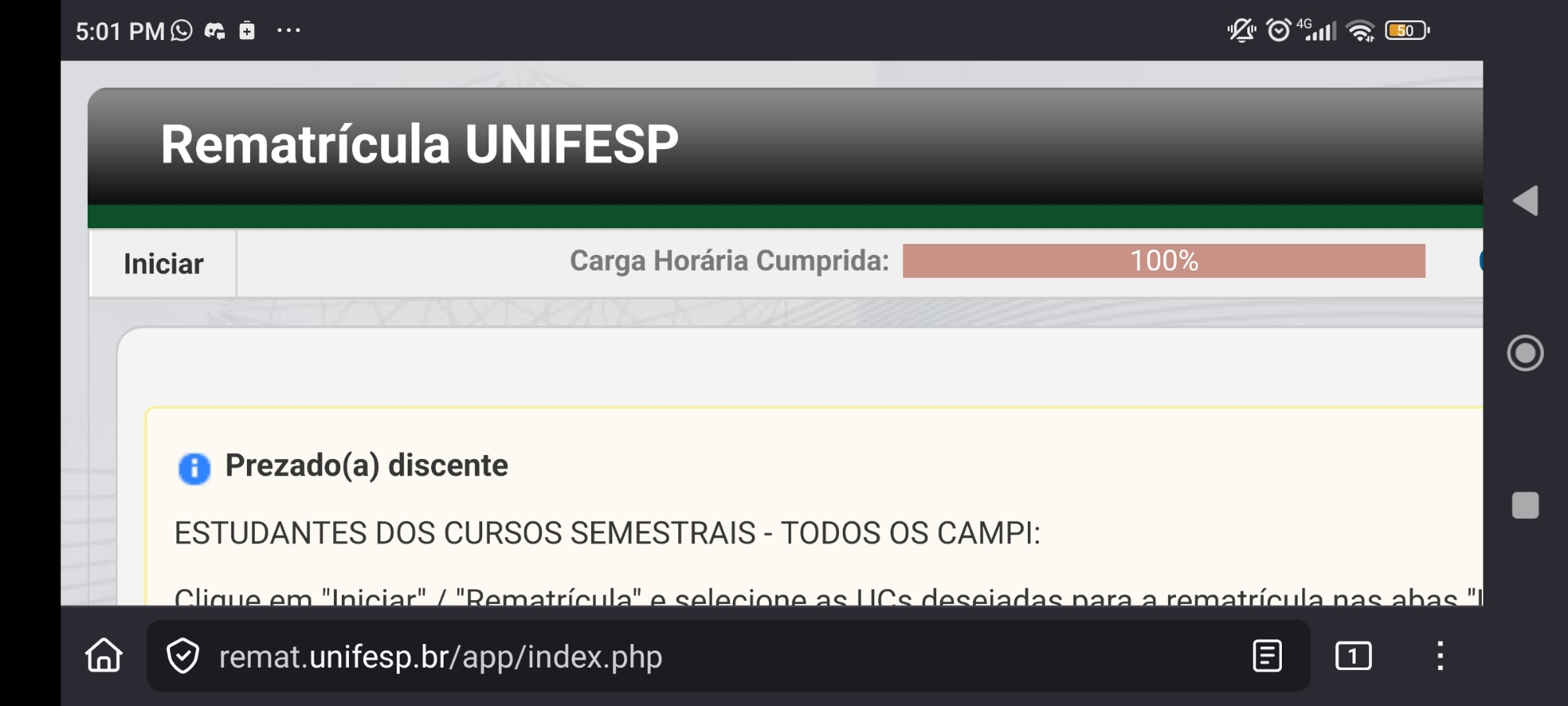Image resolution: width=1568 pixels, height=706 pixels.
Task: Tap the browser home icon
Action: (x=104, y=656)
